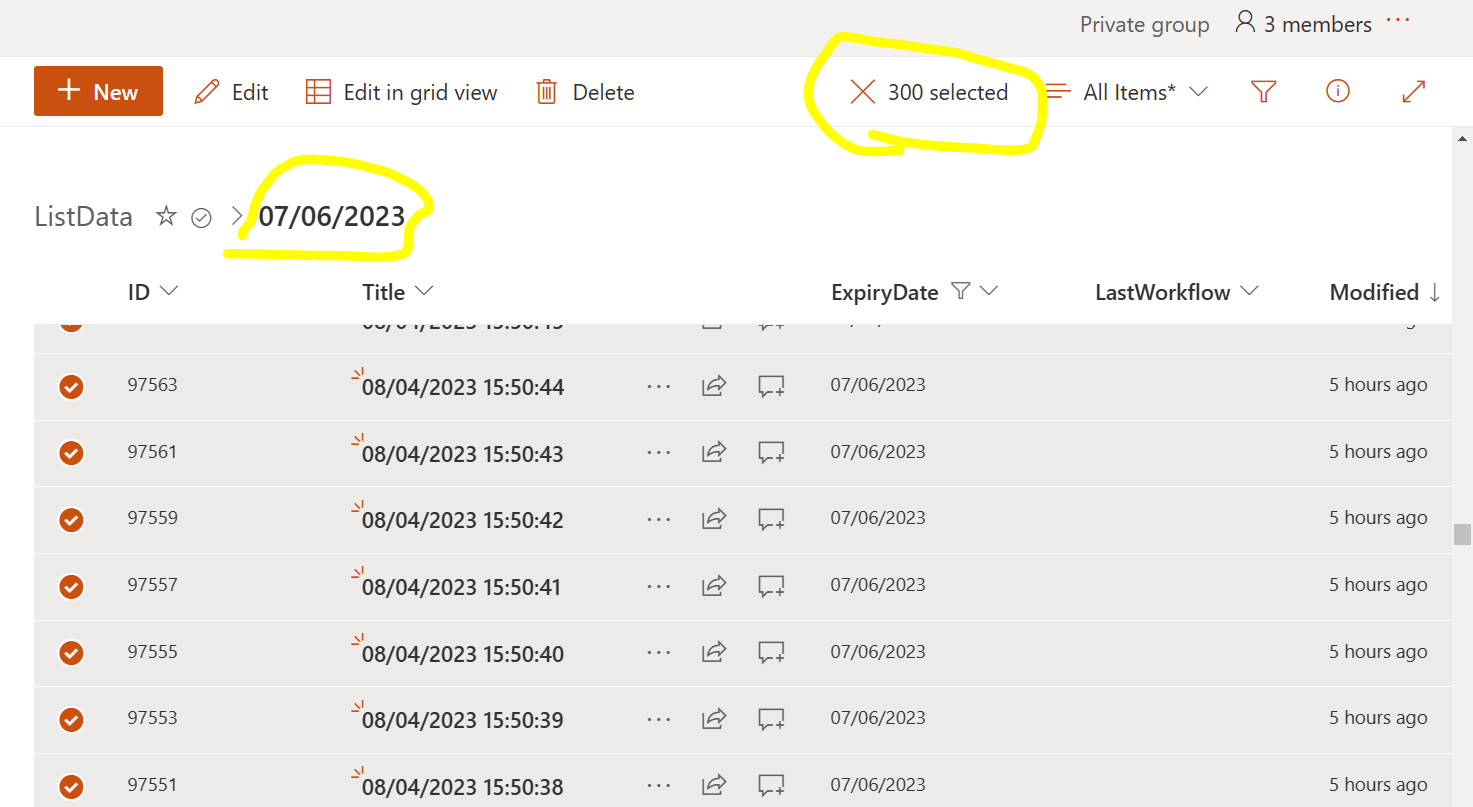Star the ListData list as favorite
Screen dimensions: 1473x807
(166, 216)
